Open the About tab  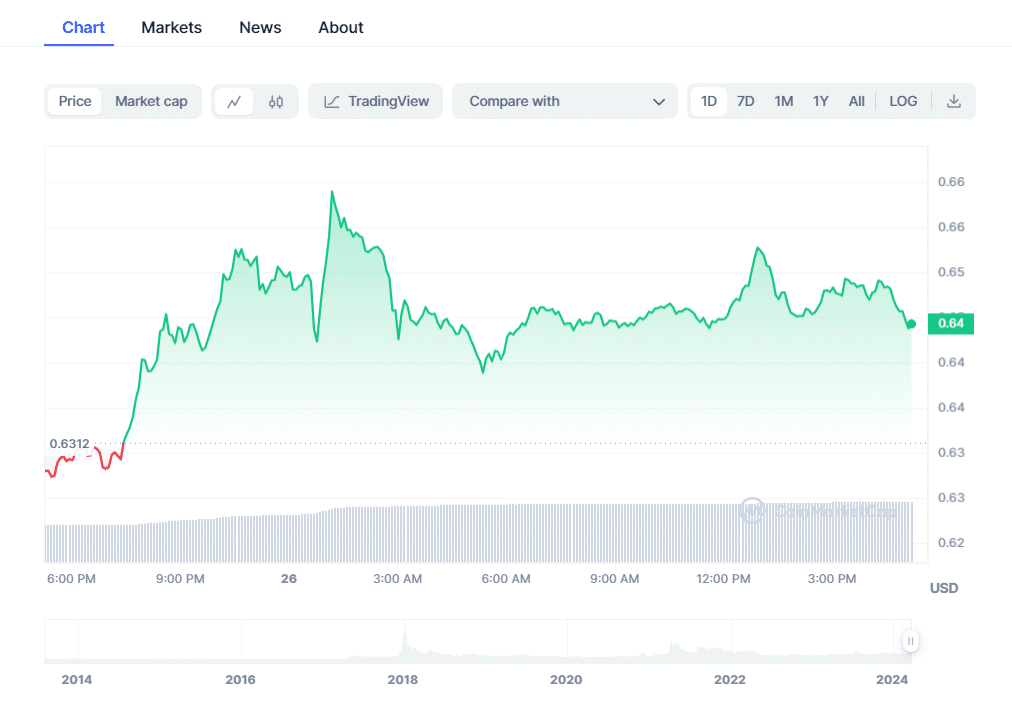point(341,28)
